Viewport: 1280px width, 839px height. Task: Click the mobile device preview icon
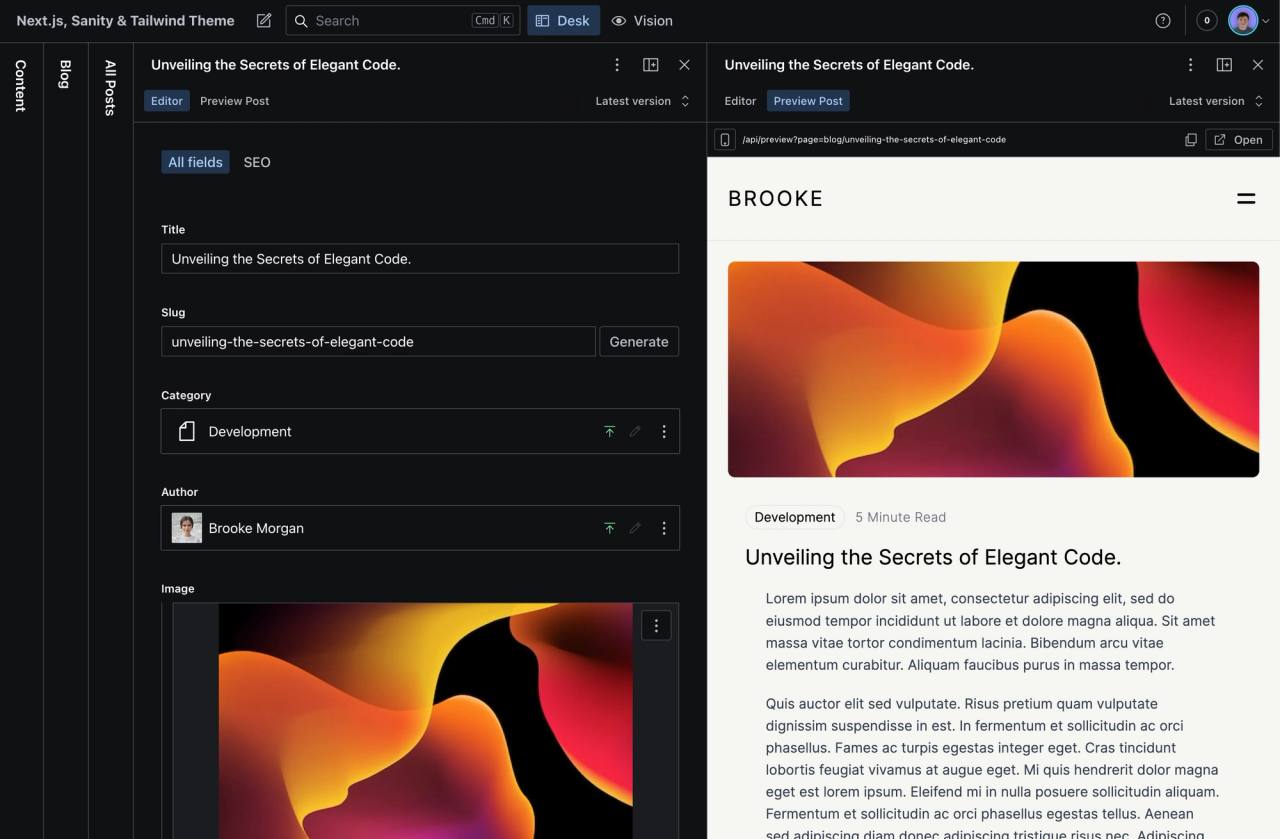pos(724,139)
